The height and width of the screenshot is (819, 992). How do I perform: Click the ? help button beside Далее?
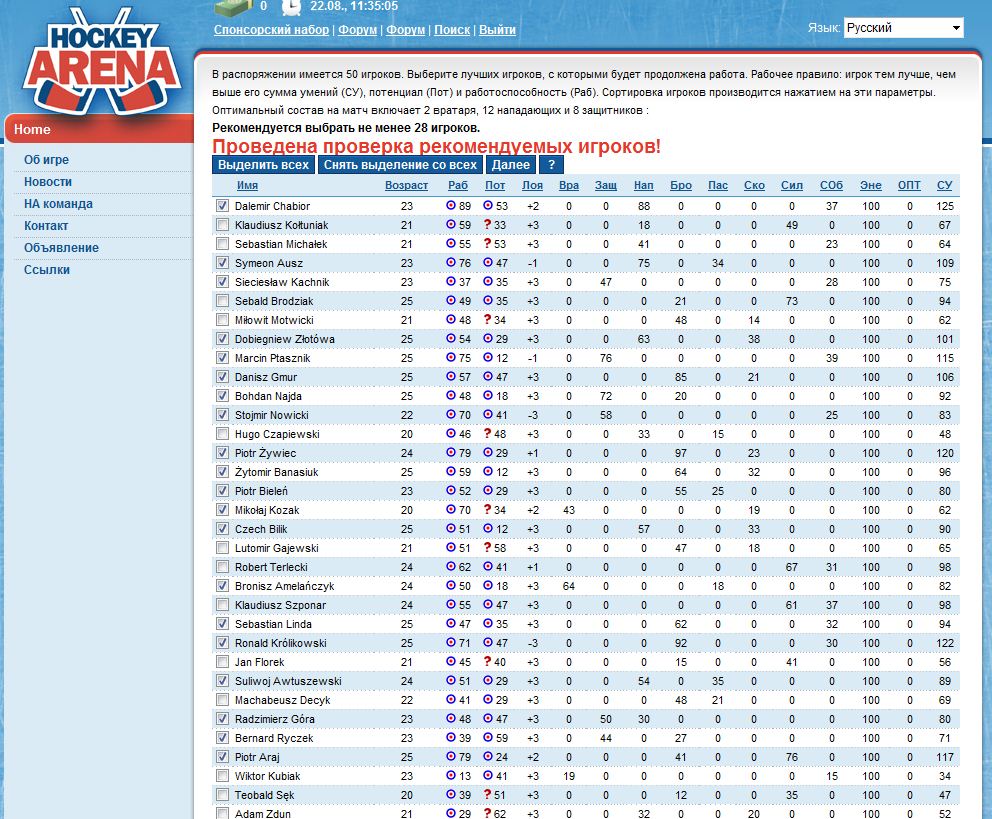tap(551, 165)
